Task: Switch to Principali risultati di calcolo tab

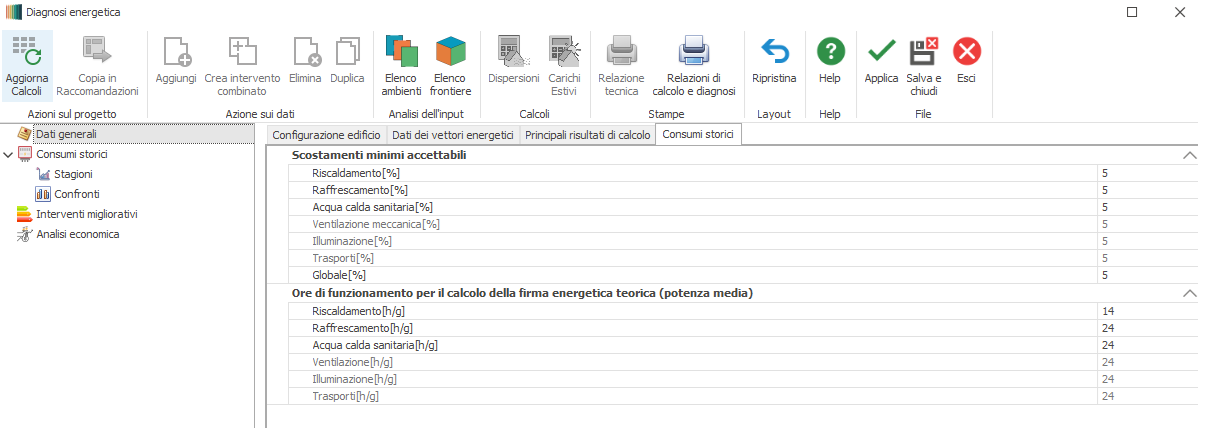Action: [587, 135]
